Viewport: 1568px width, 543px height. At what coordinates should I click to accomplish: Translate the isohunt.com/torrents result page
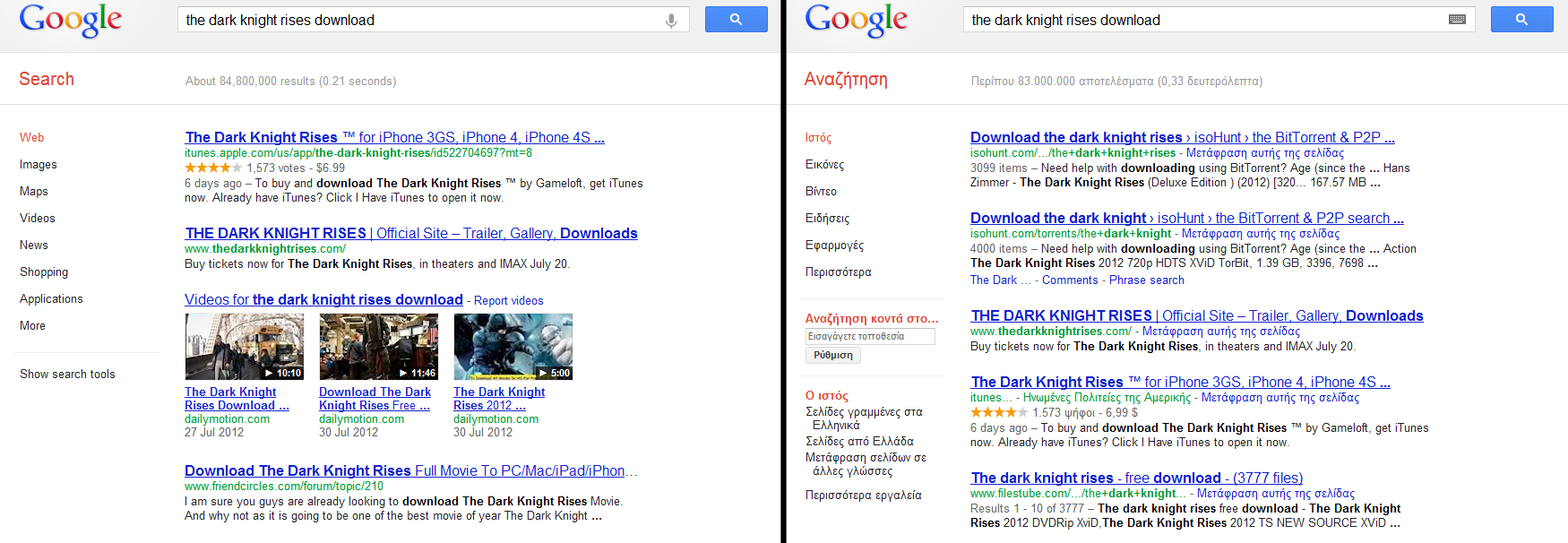tap(1261, 233)
